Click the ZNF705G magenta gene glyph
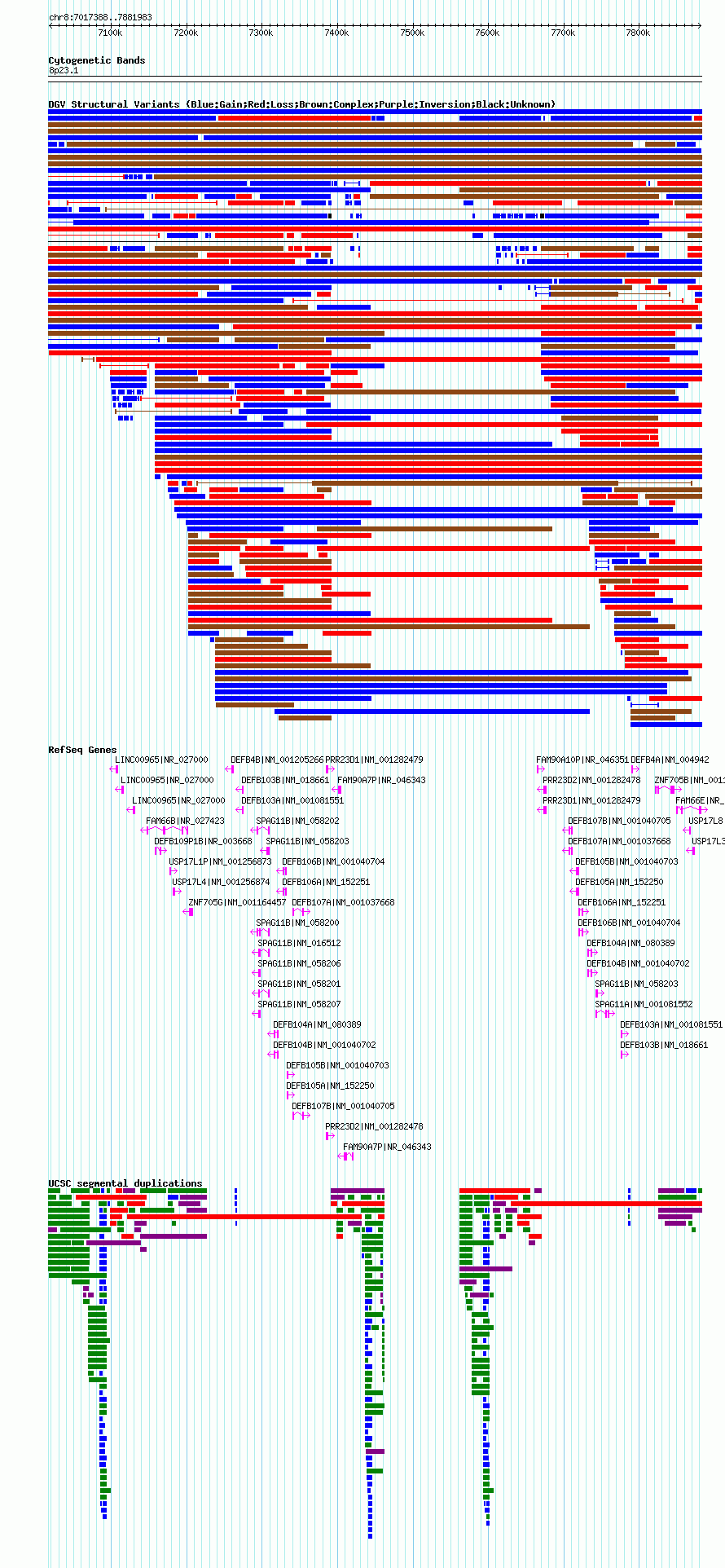This screenshot has height=1568, width=725. 189,912
